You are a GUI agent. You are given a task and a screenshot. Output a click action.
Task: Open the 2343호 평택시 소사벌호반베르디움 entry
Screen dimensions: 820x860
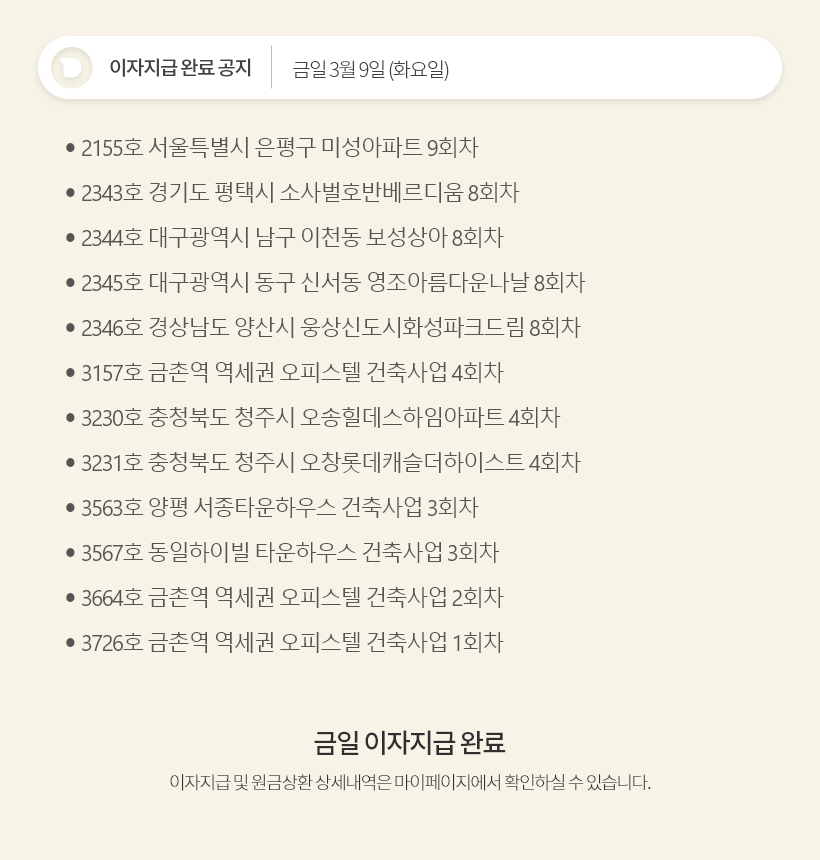[x=300, y=193]
